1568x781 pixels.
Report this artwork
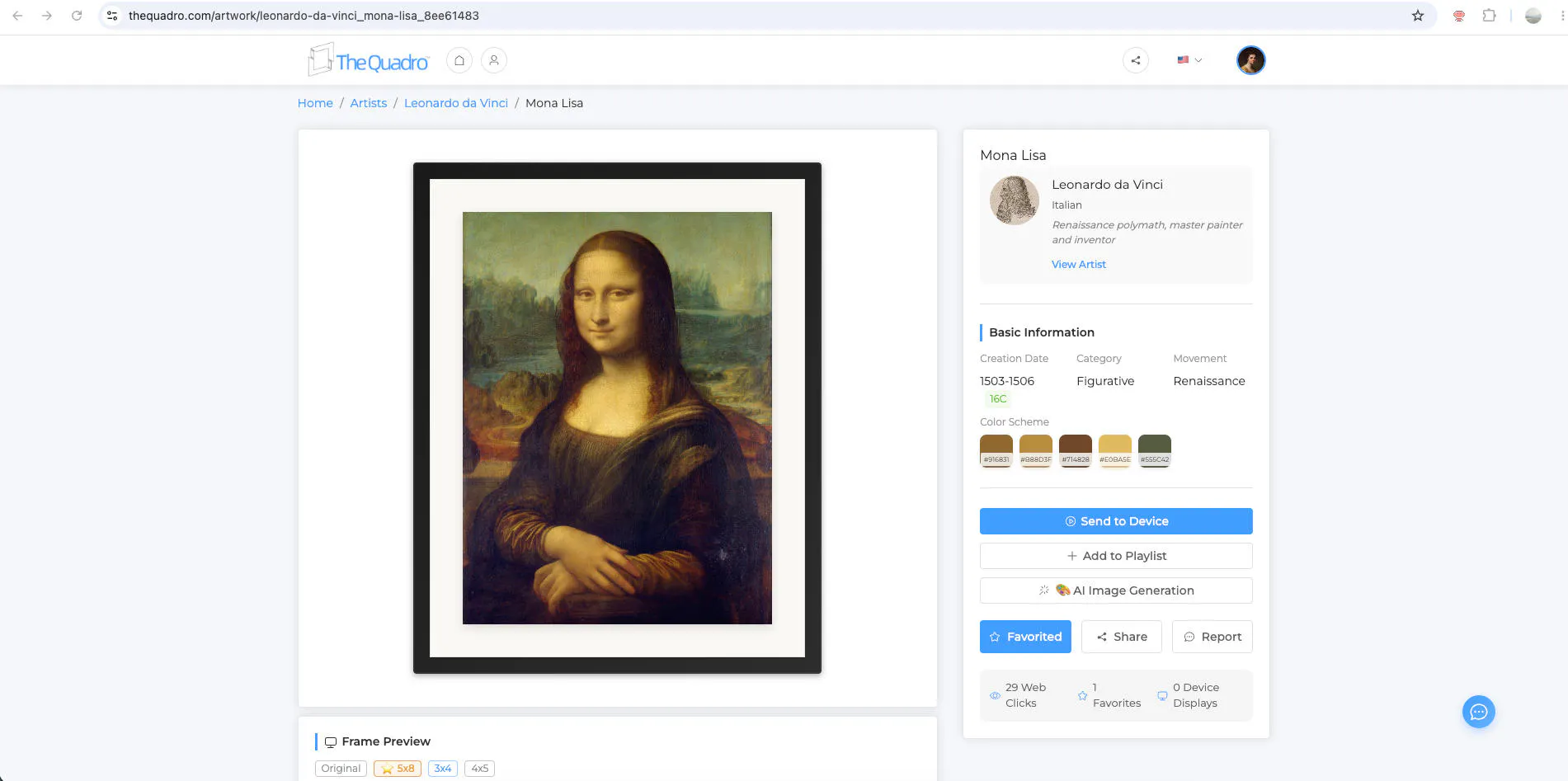tap(1212, 637)
